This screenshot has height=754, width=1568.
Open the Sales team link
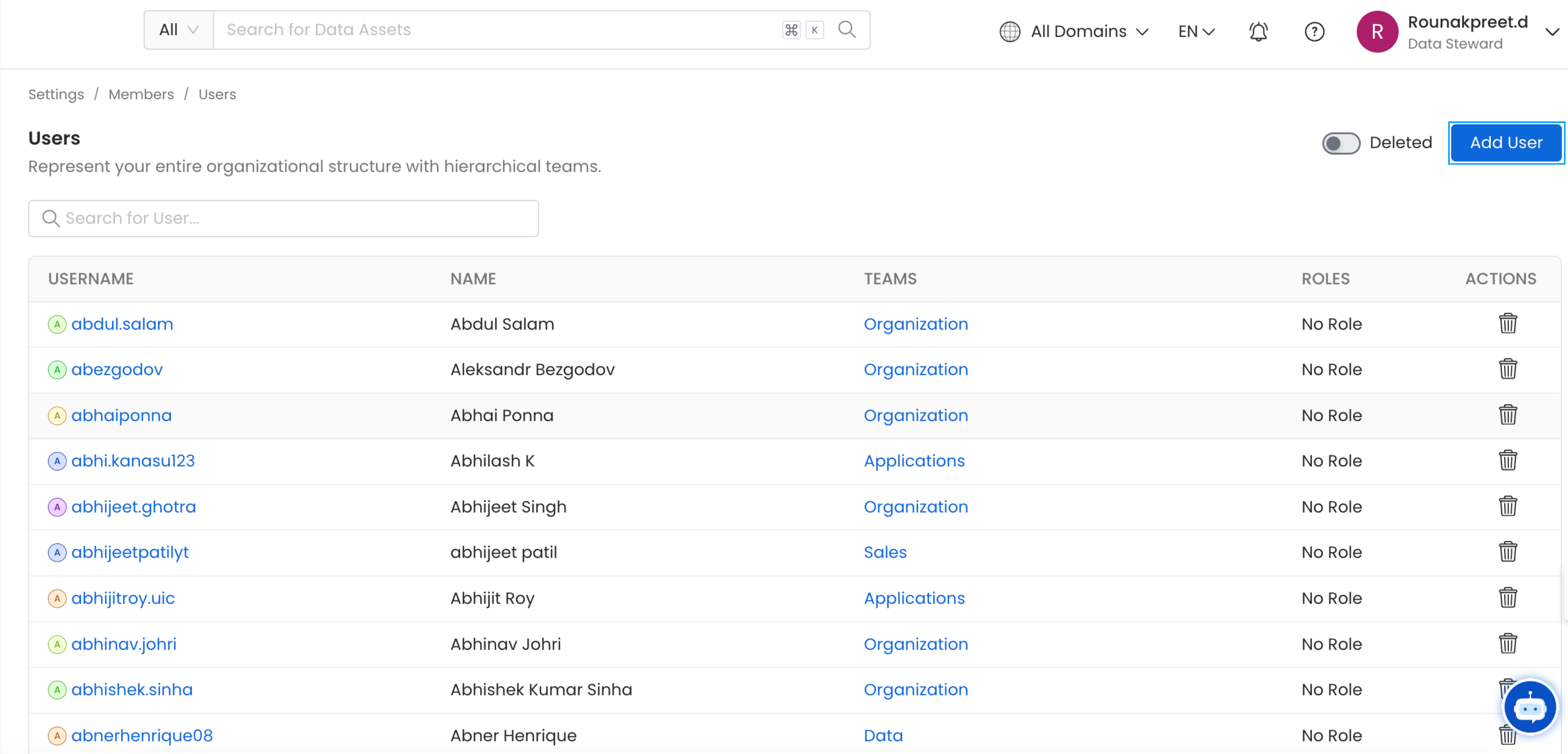pyautogui.click(x=884, y=552)
